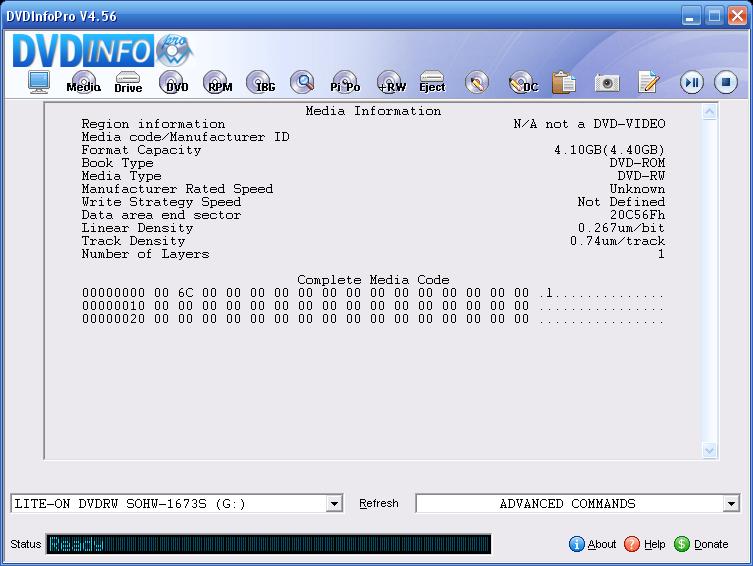Screen dimensions: 753x566
Task: Minimize the DVDInfoPro window
Action: (691, 16)
